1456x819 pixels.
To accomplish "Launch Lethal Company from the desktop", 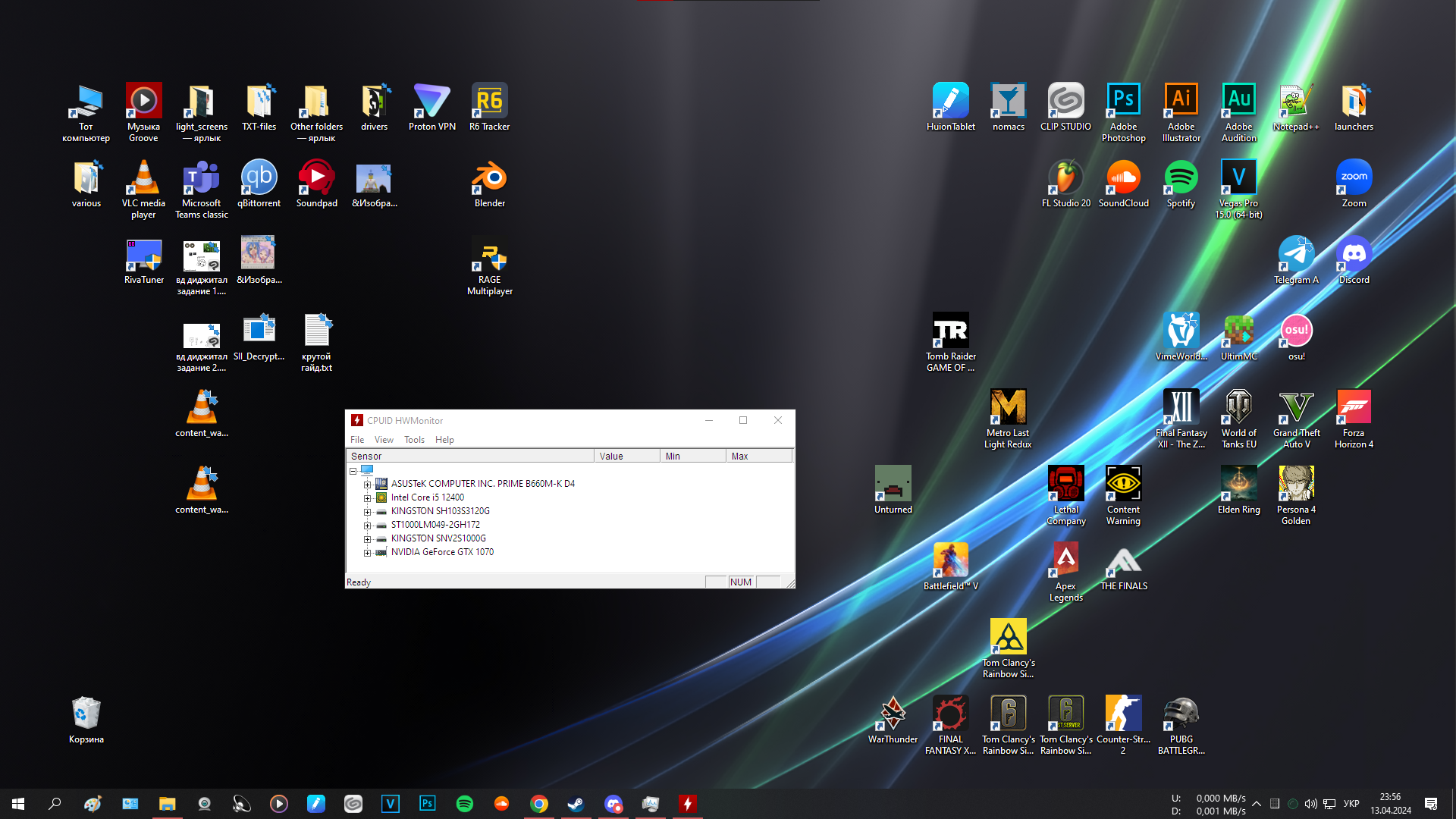I will click(1065, 495).
